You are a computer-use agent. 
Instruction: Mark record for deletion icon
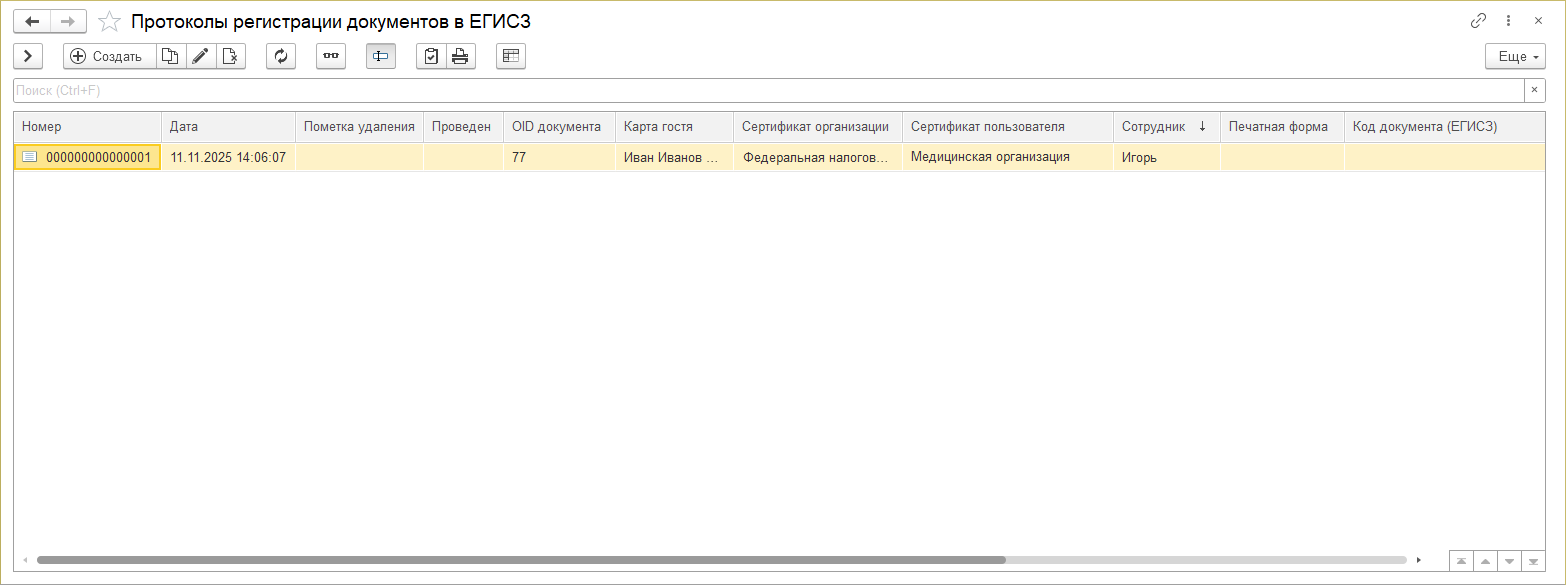(231, 56)
